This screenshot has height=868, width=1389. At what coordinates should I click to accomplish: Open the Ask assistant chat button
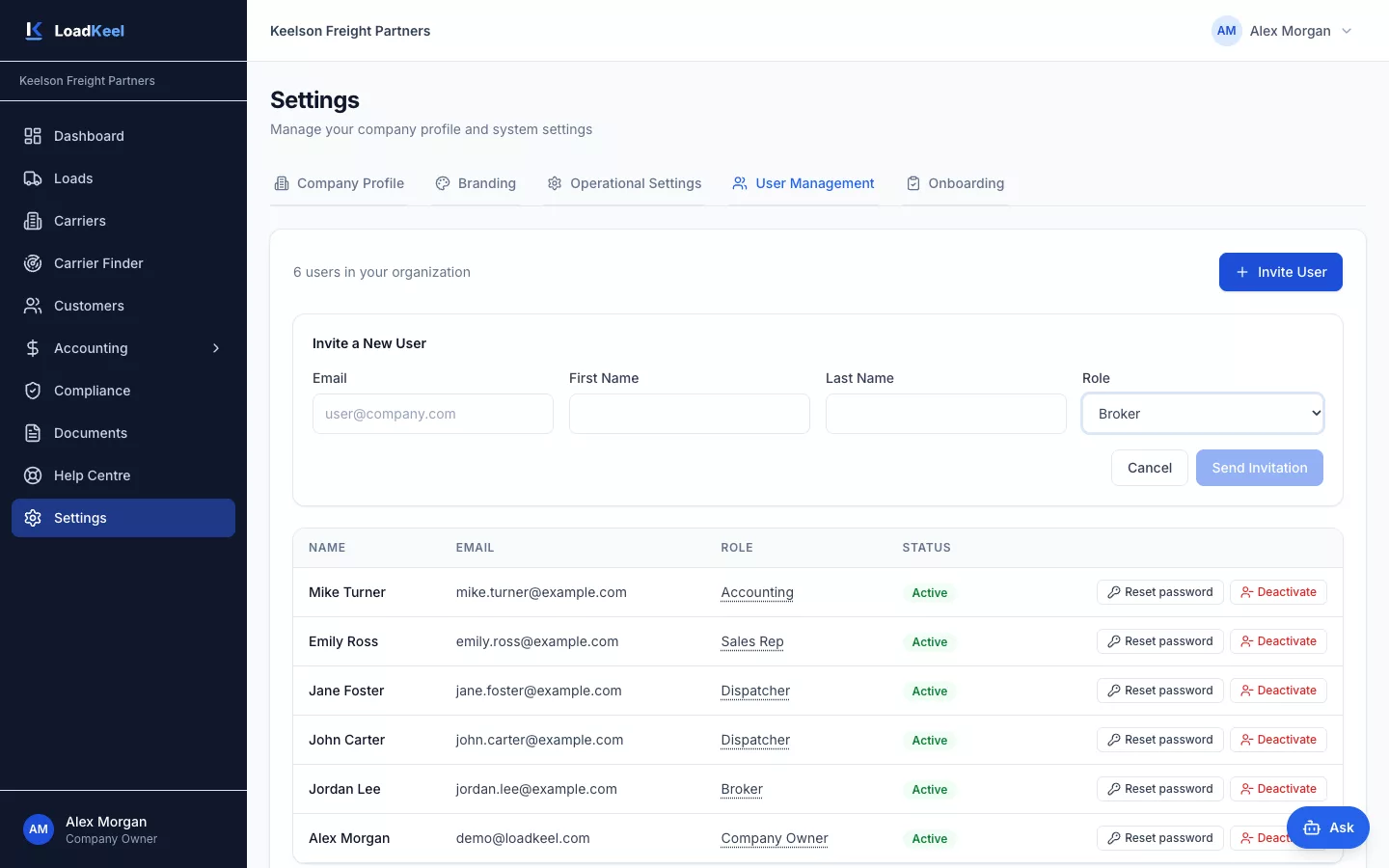1328,827
